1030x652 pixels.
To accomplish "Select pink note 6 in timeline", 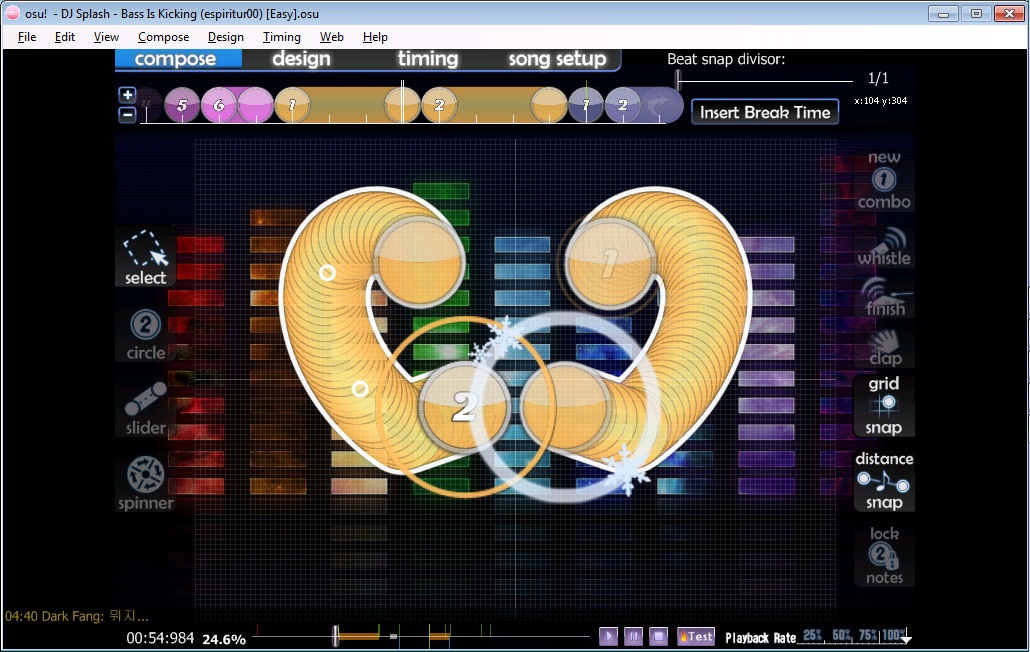I will pyautogui.click(x=219, y=105).
